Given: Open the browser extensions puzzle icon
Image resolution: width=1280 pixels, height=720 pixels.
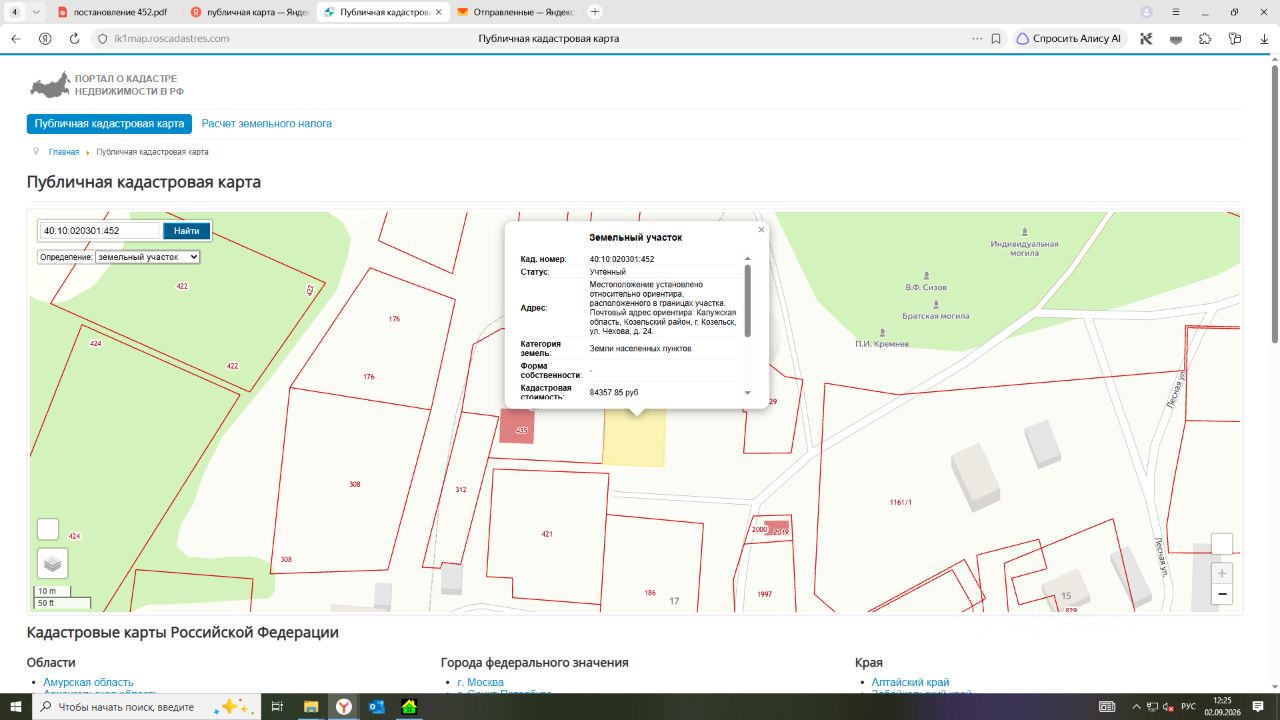Looking at the screenshot, I should pos(1205,39).
